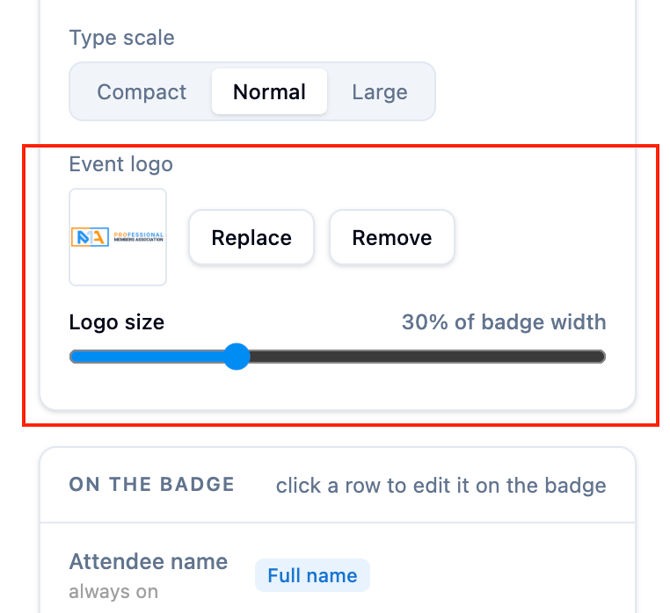Click the 'Type scale' label
Viewport: 670px width, 613px height.
122,38
